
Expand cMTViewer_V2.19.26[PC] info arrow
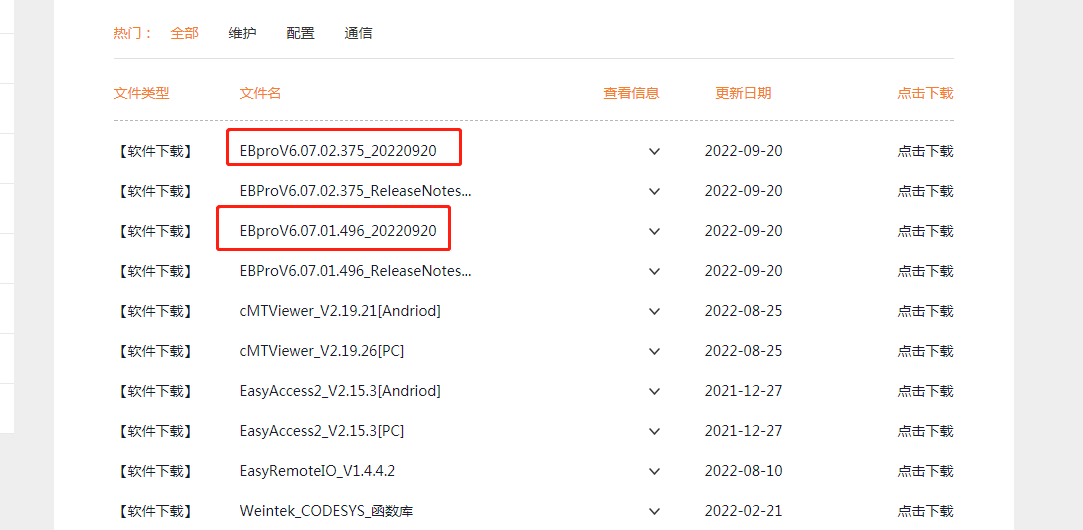655,351
